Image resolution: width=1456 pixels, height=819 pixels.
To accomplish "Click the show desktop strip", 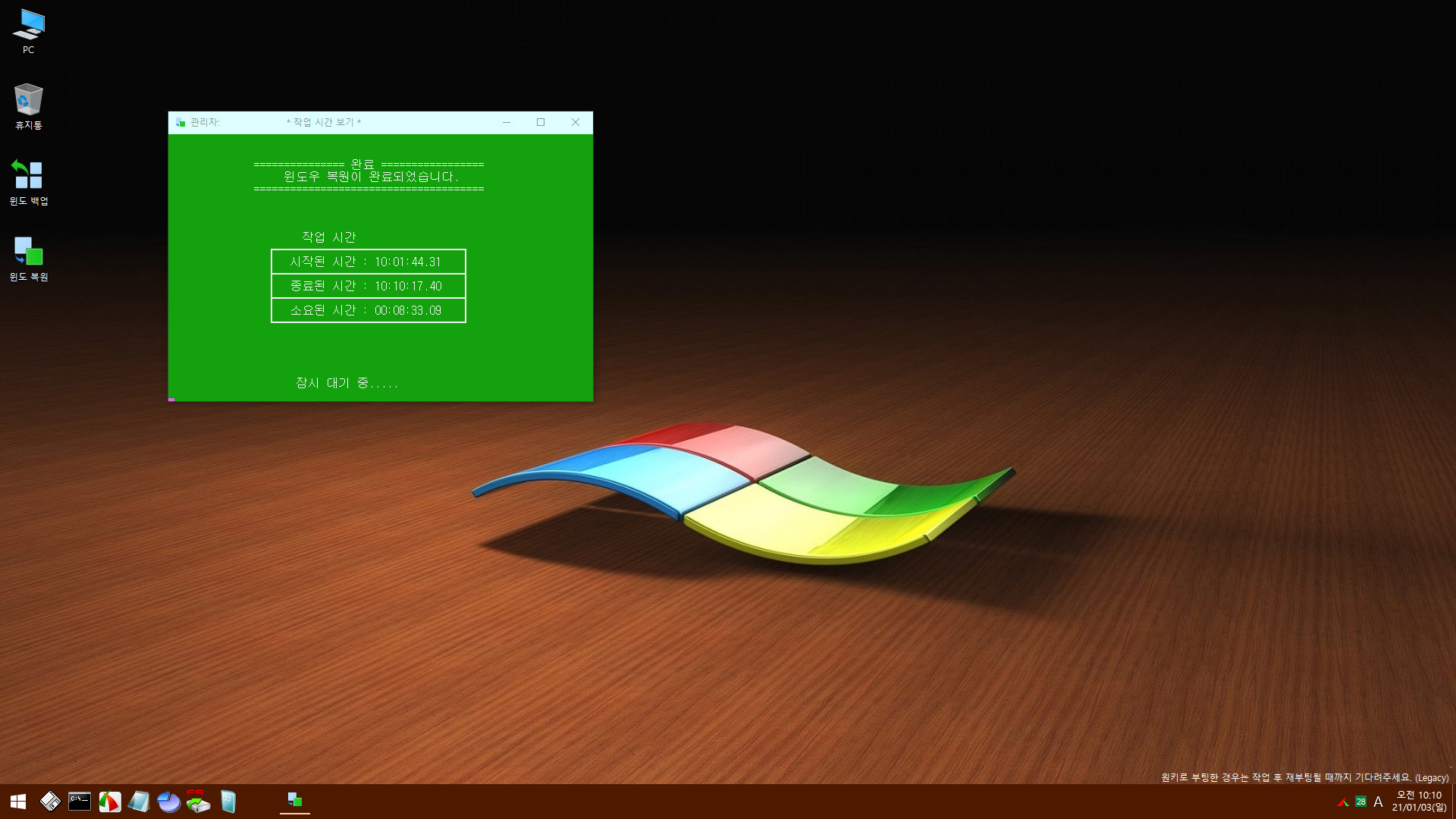I will coord(1453,802).
